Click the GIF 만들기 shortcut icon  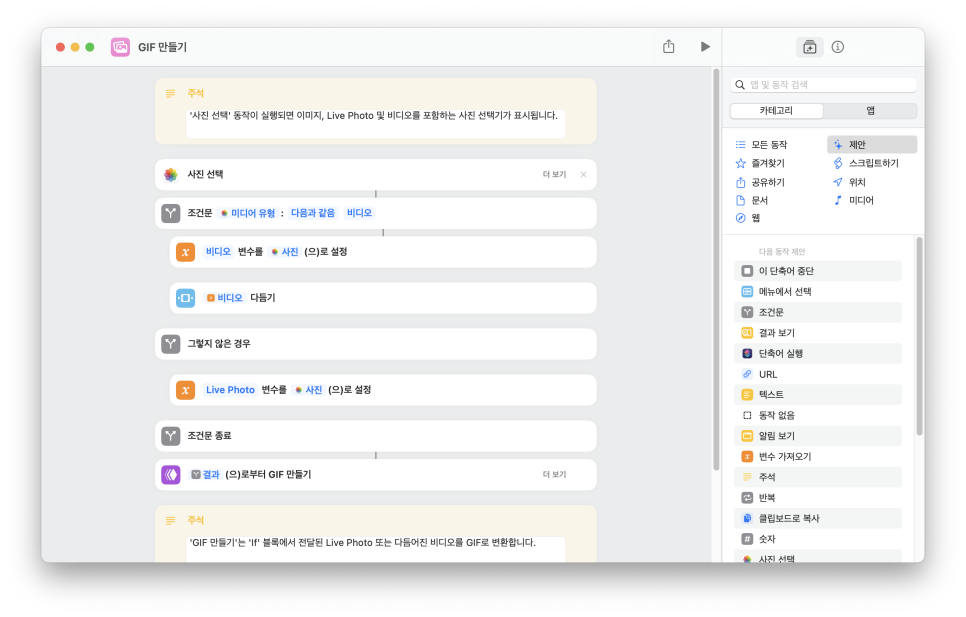(120, 47)
